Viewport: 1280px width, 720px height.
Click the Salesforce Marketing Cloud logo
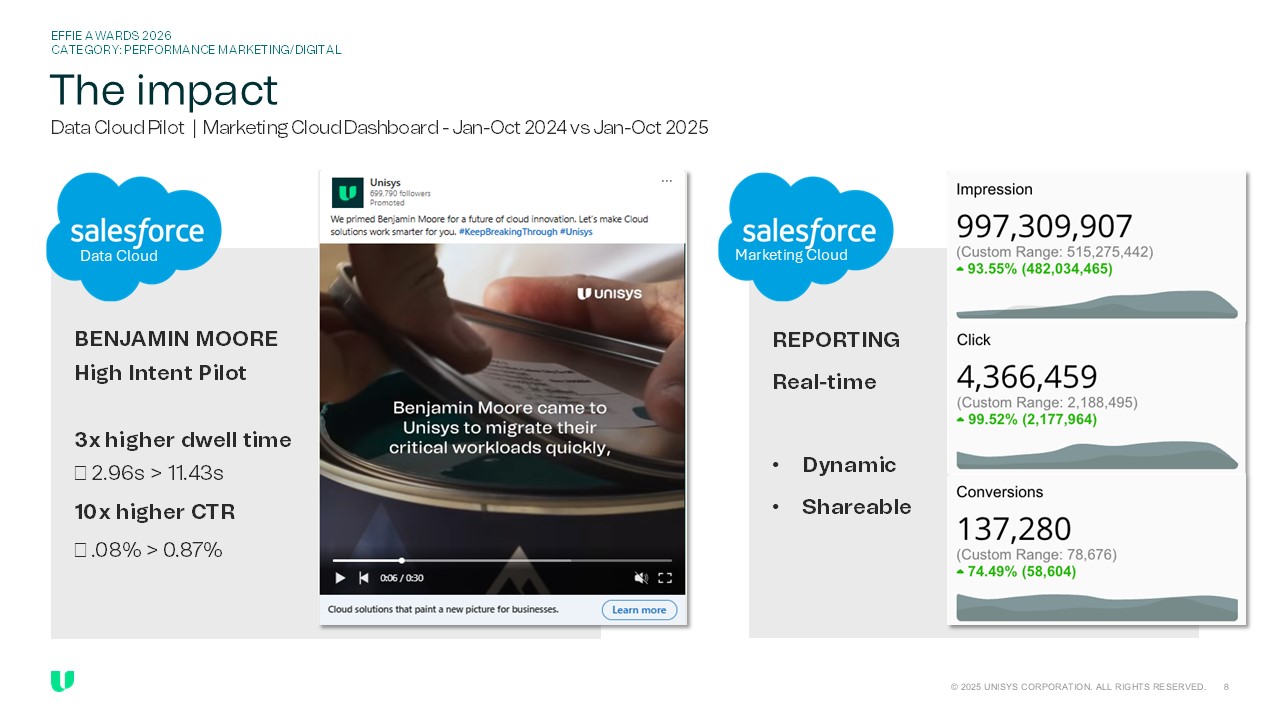point(808,237)
